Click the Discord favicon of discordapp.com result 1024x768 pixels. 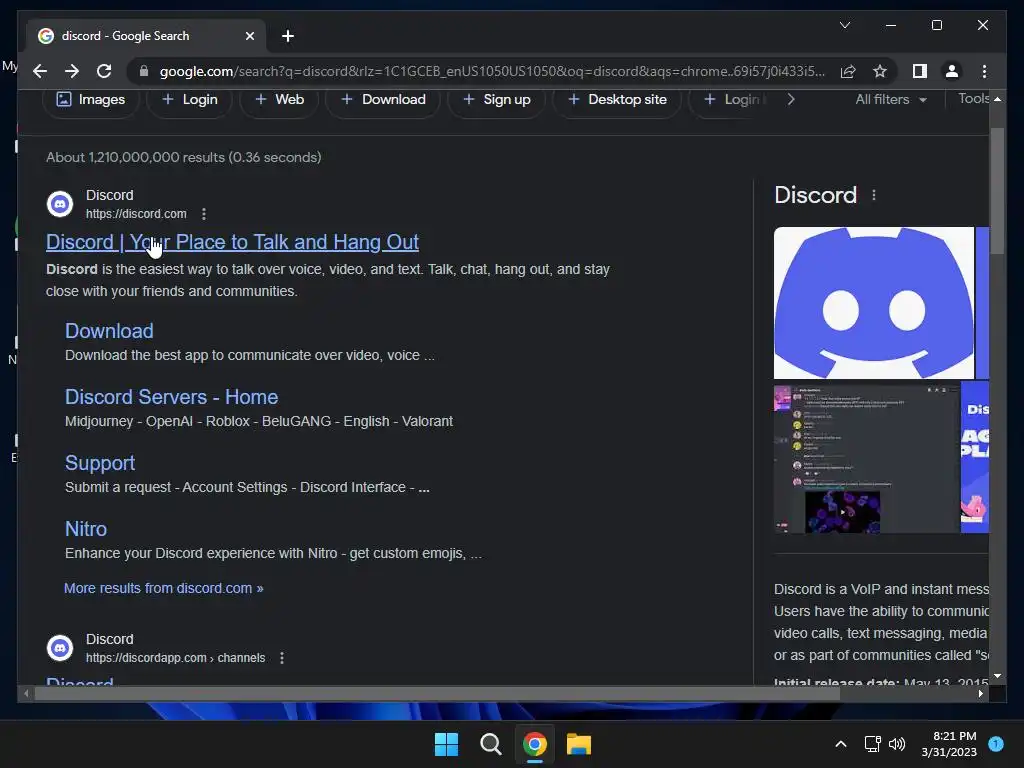[60, 648]
